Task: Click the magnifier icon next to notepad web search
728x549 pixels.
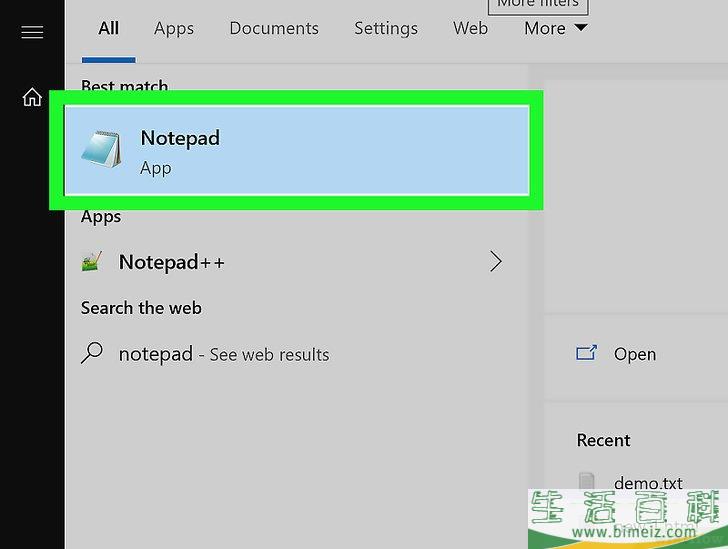Action: [x=92, y=353]
